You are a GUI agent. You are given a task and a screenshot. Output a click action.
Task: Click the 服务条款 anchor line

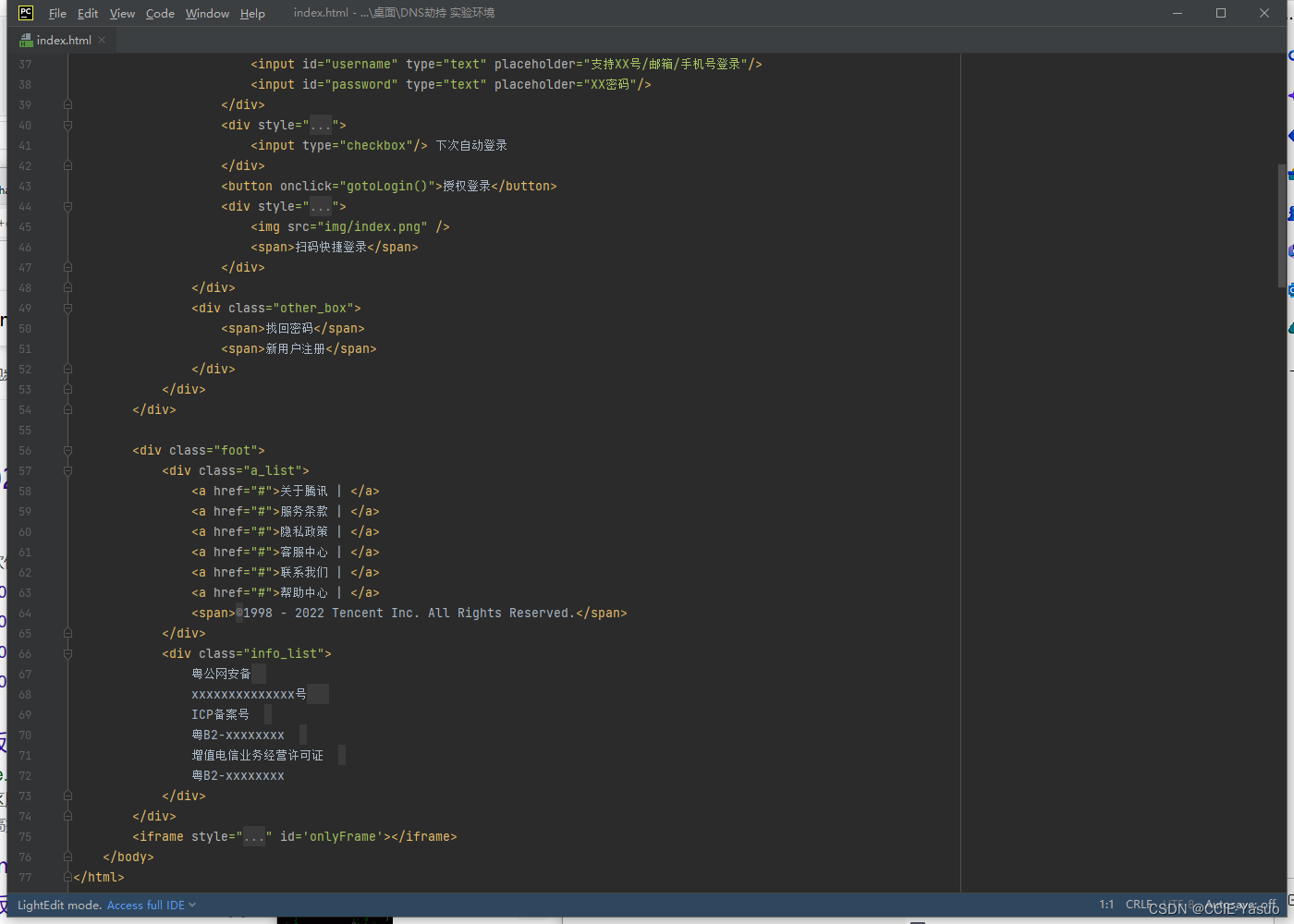[x=285, y=511]
